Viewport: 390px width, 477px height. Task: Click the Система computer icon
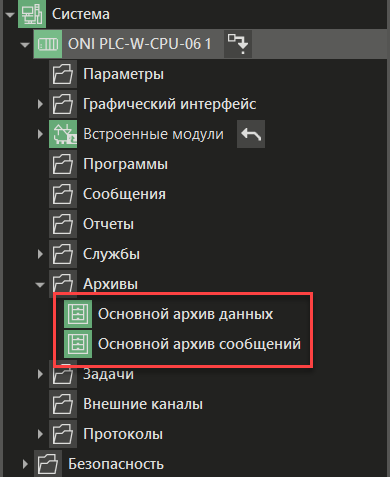click(32, 14)
